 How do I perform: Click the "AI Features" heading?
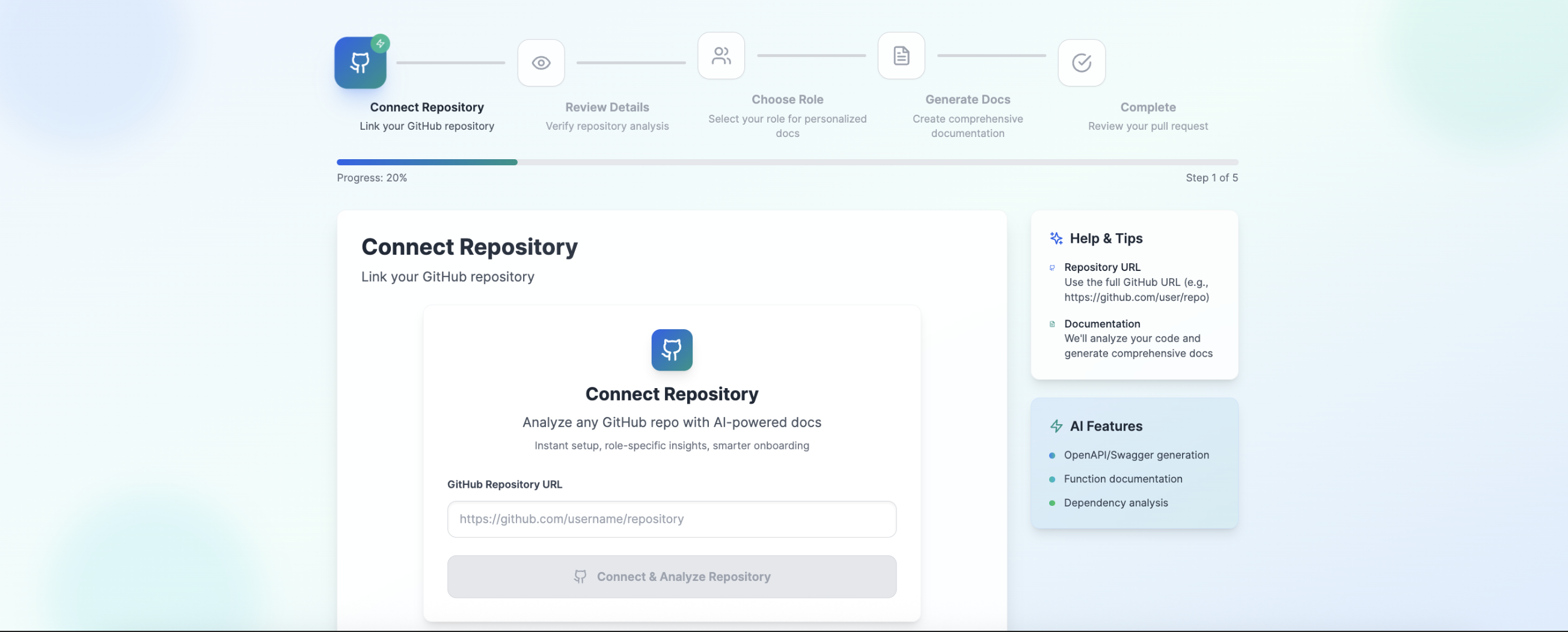pos(1106,427)
